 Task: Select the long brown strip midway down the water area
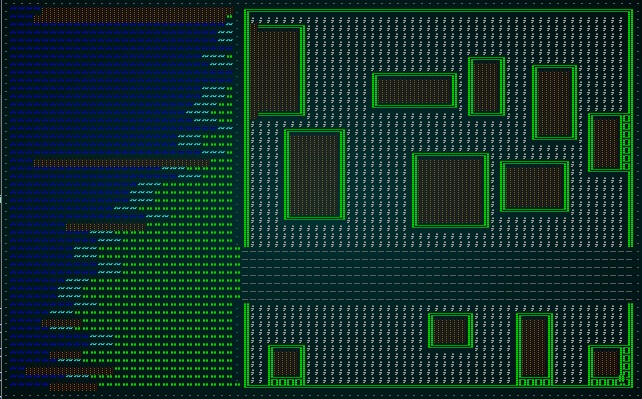click(121, 163)
